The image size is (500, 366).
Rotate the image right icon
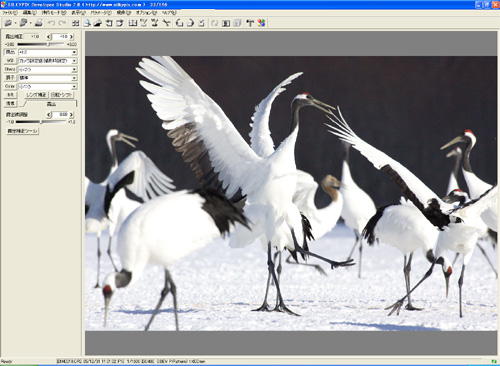[x=190, y=23]
